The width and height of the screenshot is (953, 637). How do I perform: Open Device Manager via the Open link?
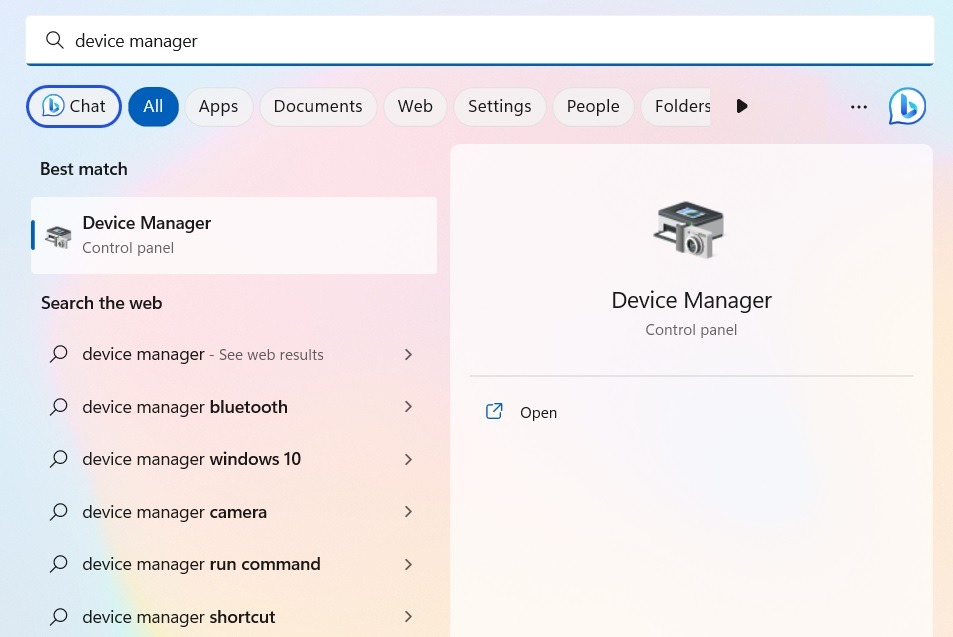[x=538, y=412]
